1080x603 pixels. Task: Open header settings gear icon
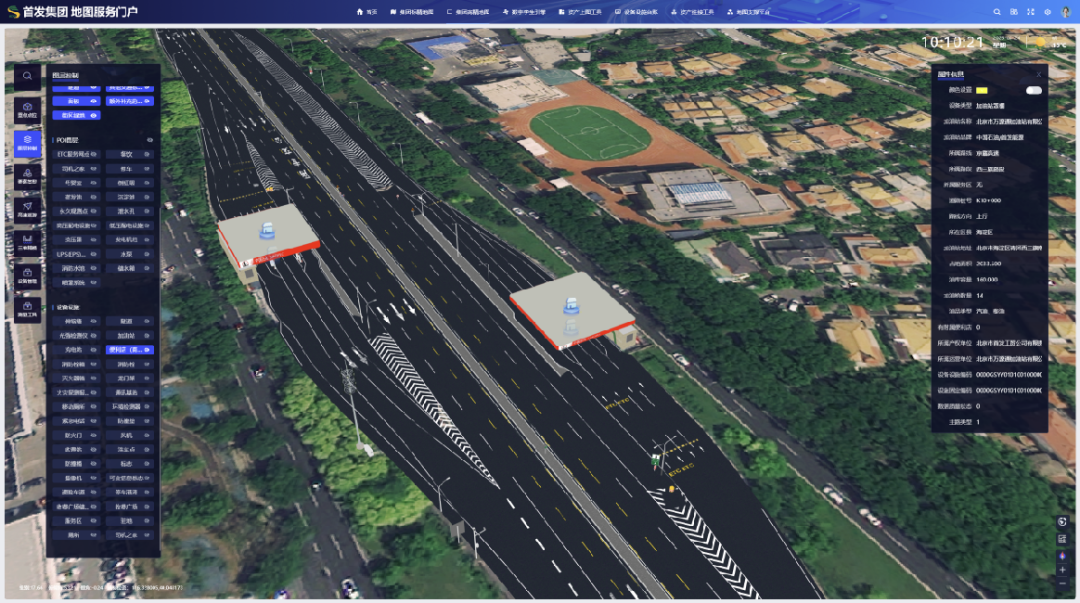[1048, 12]
